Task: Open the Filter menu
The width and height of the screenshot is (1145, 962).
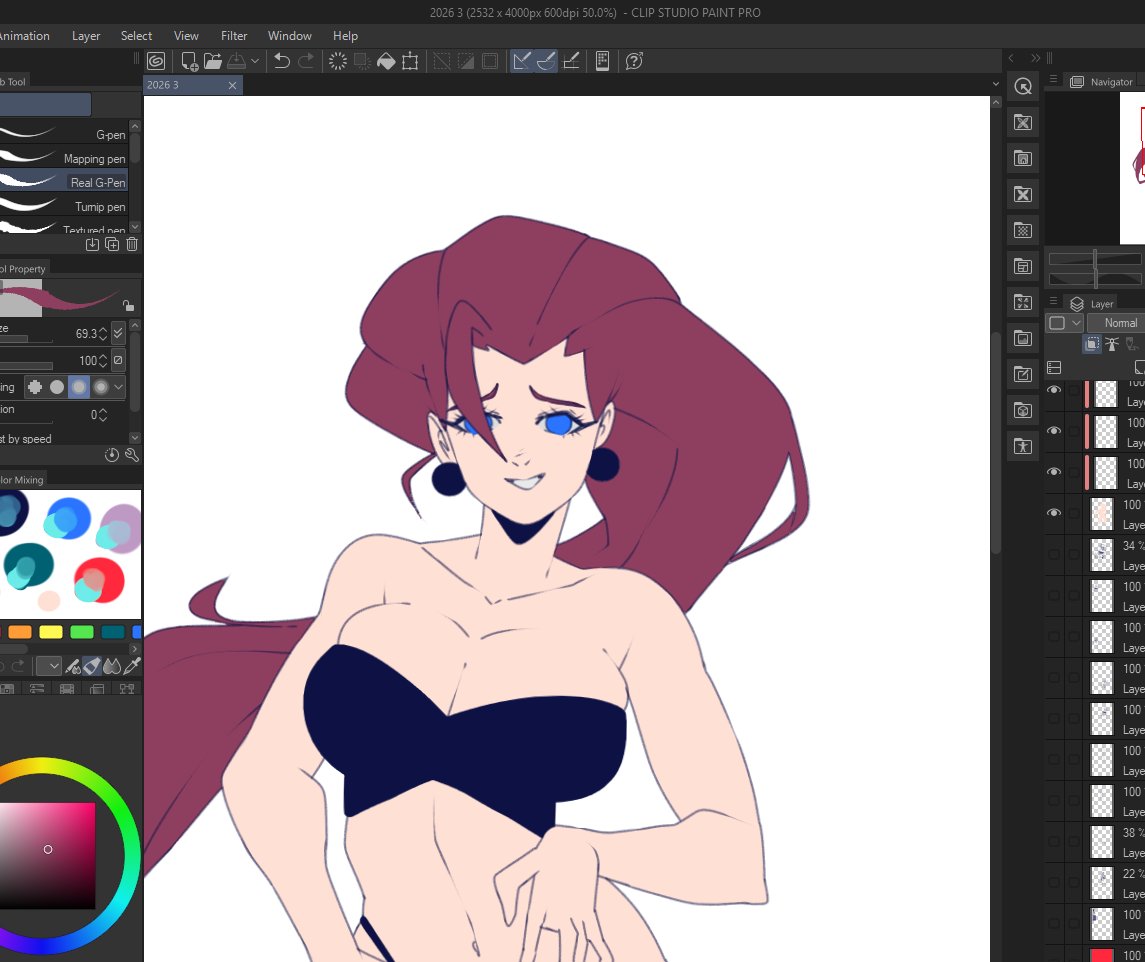Action: [x=234, y=36]
